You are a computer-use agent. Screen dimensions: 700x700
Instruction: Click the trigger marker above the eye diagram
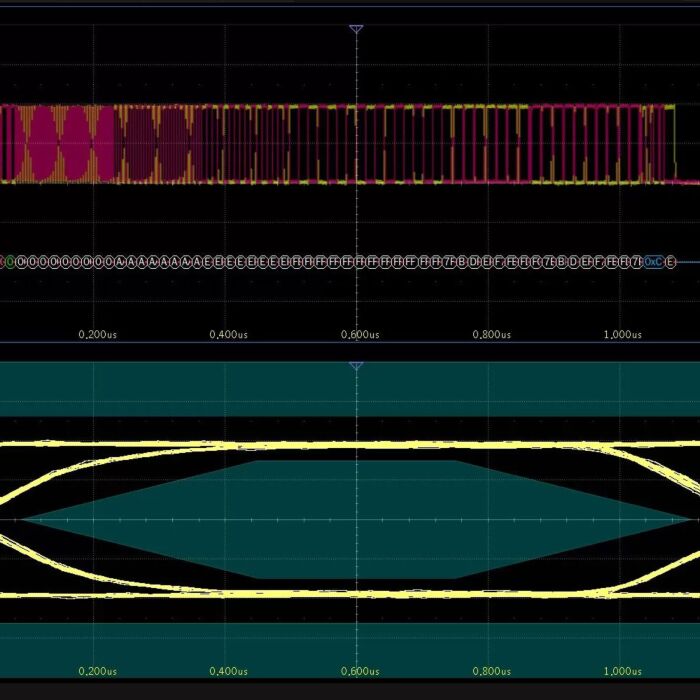point(356,366)
